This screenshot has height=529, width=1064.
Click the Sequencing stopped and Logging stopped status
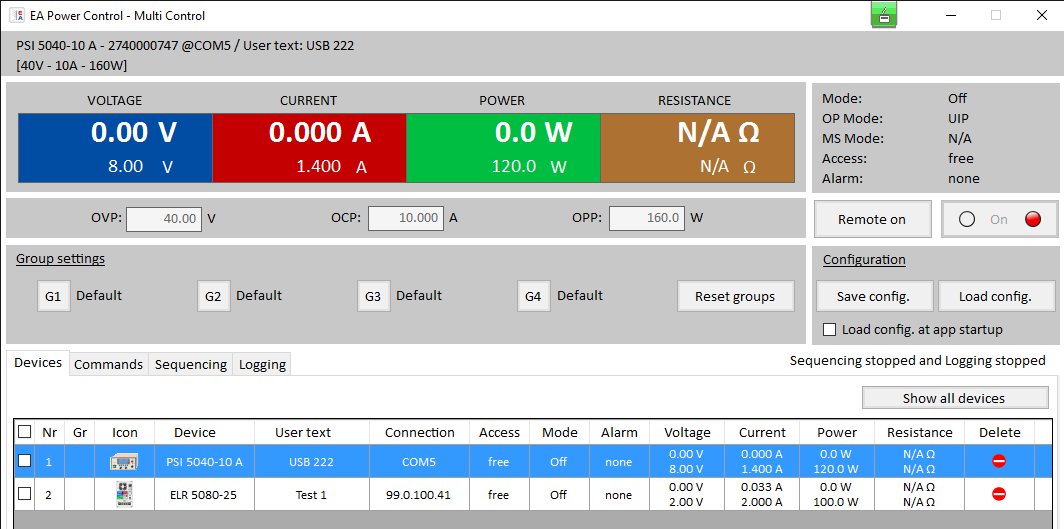917,360
